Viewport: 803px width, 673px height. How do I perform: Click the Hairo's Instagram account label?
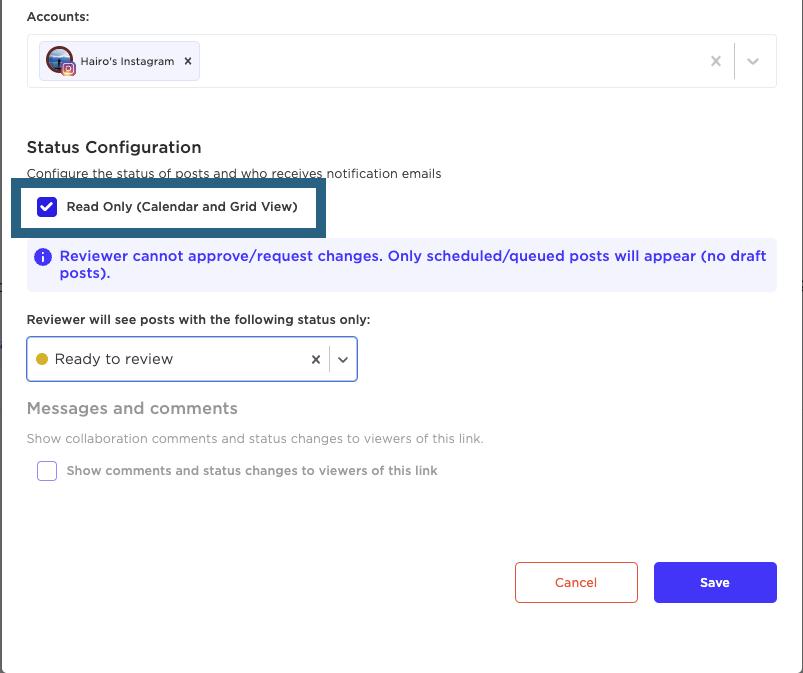127,61
